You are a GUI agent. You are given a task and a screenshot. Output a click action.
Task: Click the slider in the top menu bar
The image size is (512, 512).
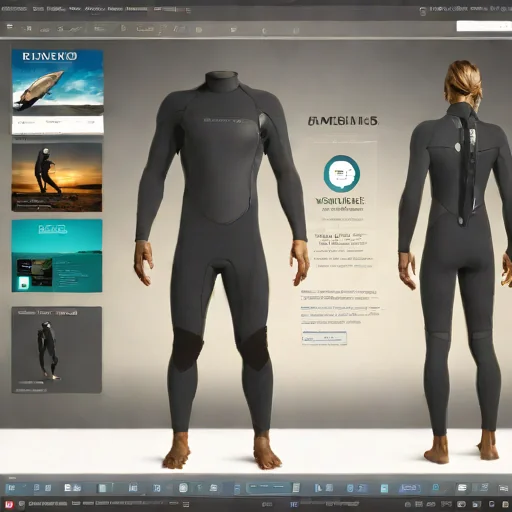click(172, 10)
